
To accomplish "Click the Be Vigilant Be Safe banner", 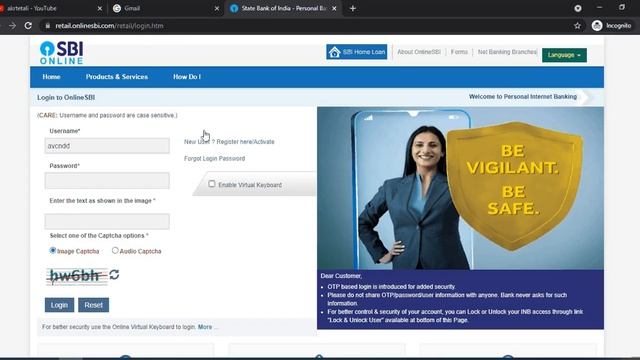I will coord(460,188).
